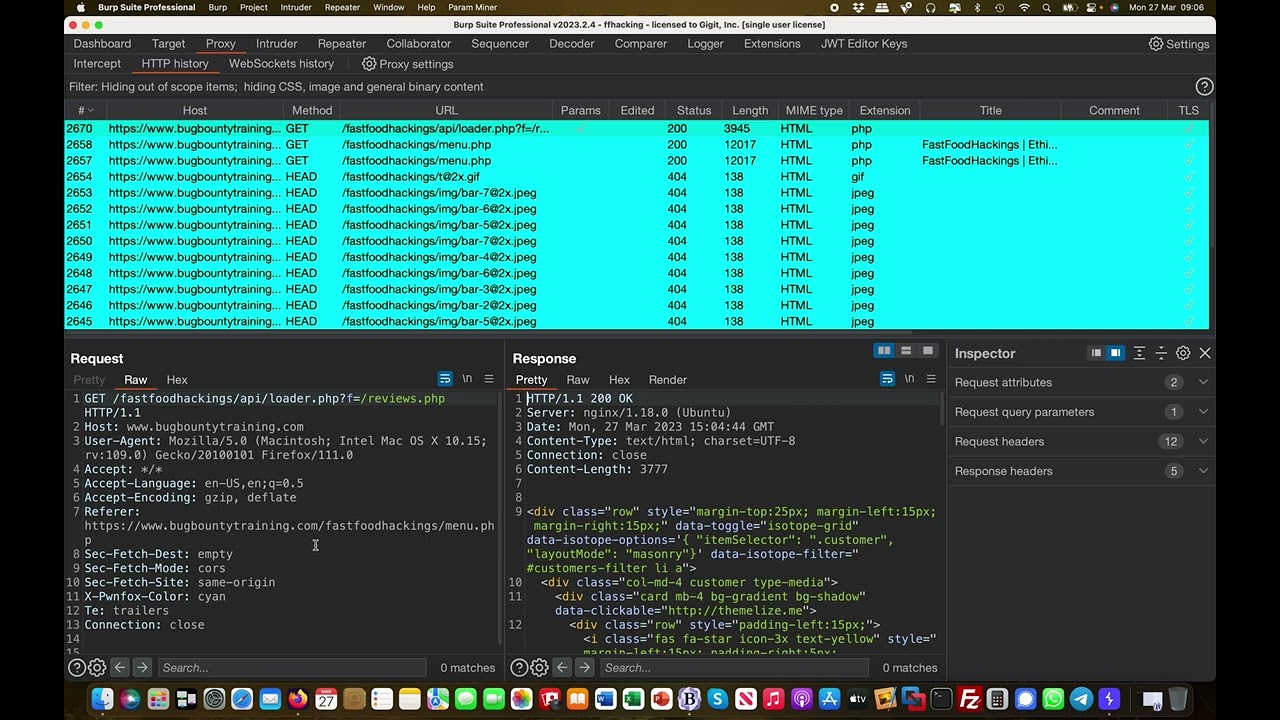Go to previous match in Request search
Screen dimensions: 1280x720
[x=120, y=668]
